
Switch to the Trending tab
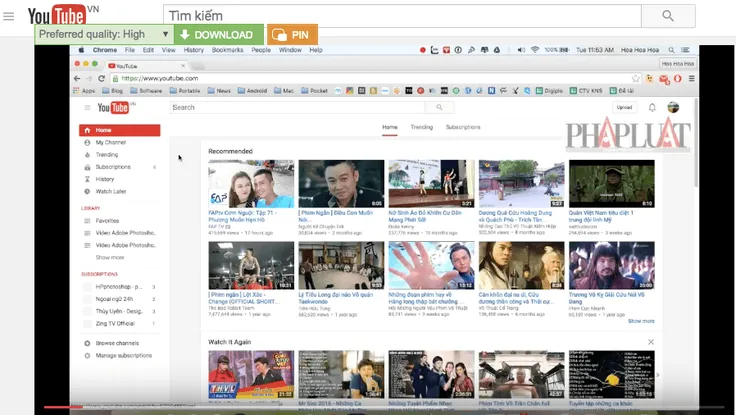click(x=421, y=127)
